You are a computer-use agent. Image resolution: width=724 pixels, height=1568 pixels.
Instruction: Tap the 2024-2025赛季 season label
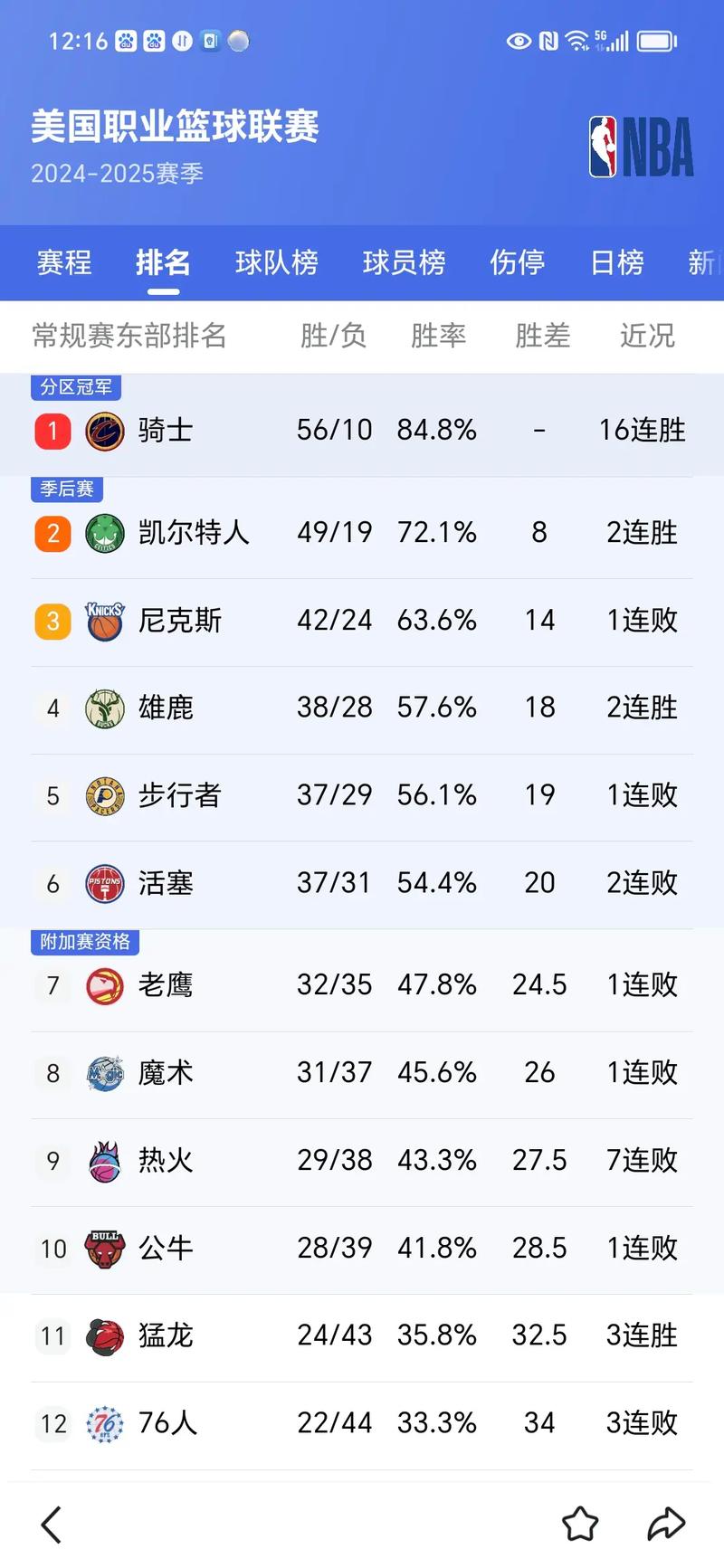tap(118, 174)
